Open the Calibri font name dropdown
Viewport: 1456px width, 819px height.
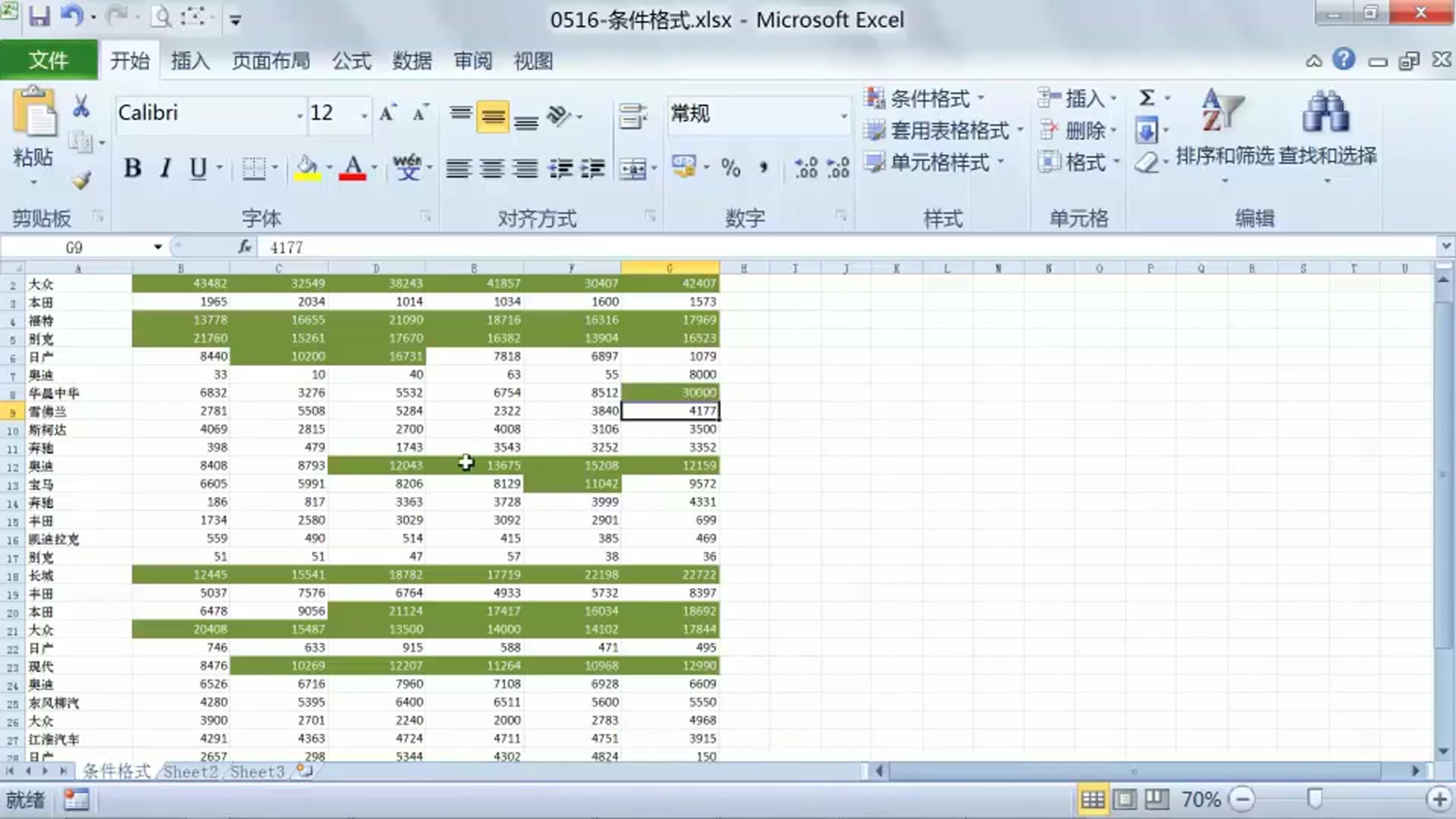coord(299,115)
